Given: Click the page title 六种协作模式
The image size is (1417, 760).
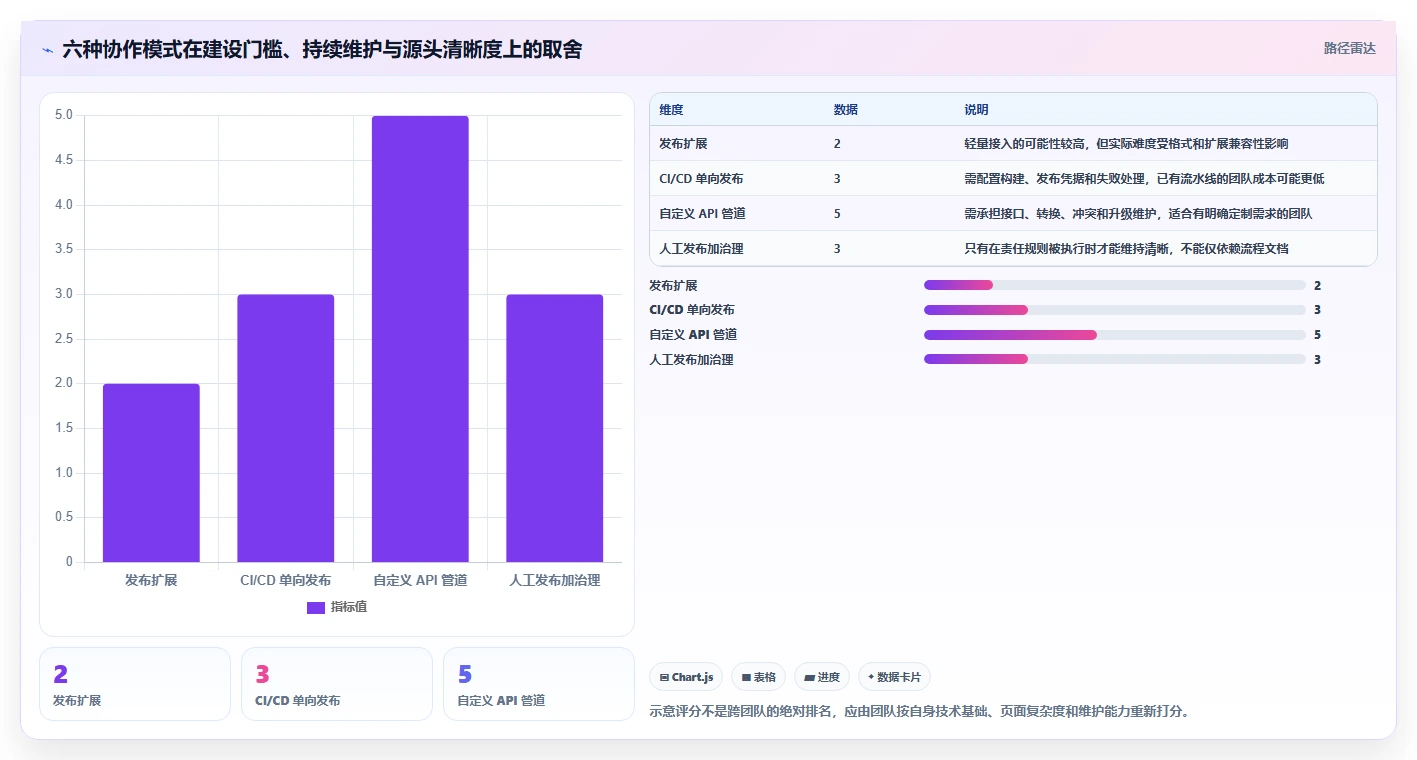Looking at the screenshot, I should 323,49.
